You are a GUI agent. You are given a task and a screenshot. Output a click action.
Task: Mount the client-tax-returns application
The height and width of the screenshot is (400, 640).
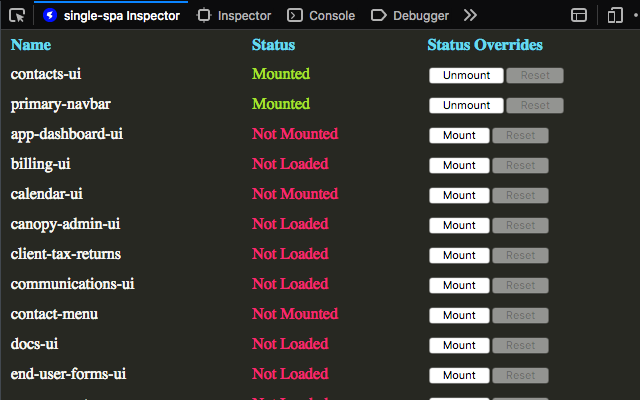(459, 256)
